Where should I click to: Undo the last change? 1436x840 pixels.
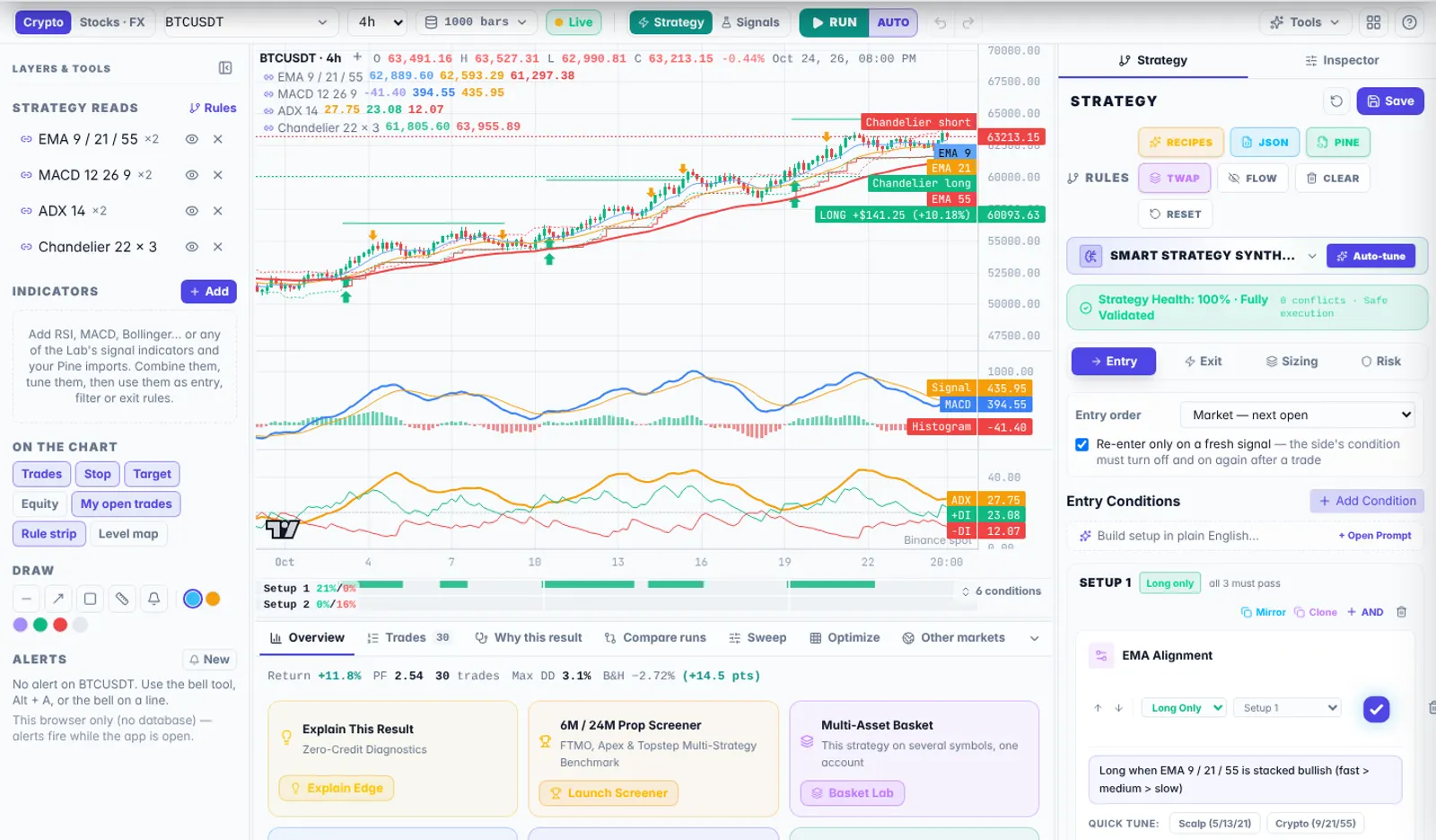click(x=940, y=22)
